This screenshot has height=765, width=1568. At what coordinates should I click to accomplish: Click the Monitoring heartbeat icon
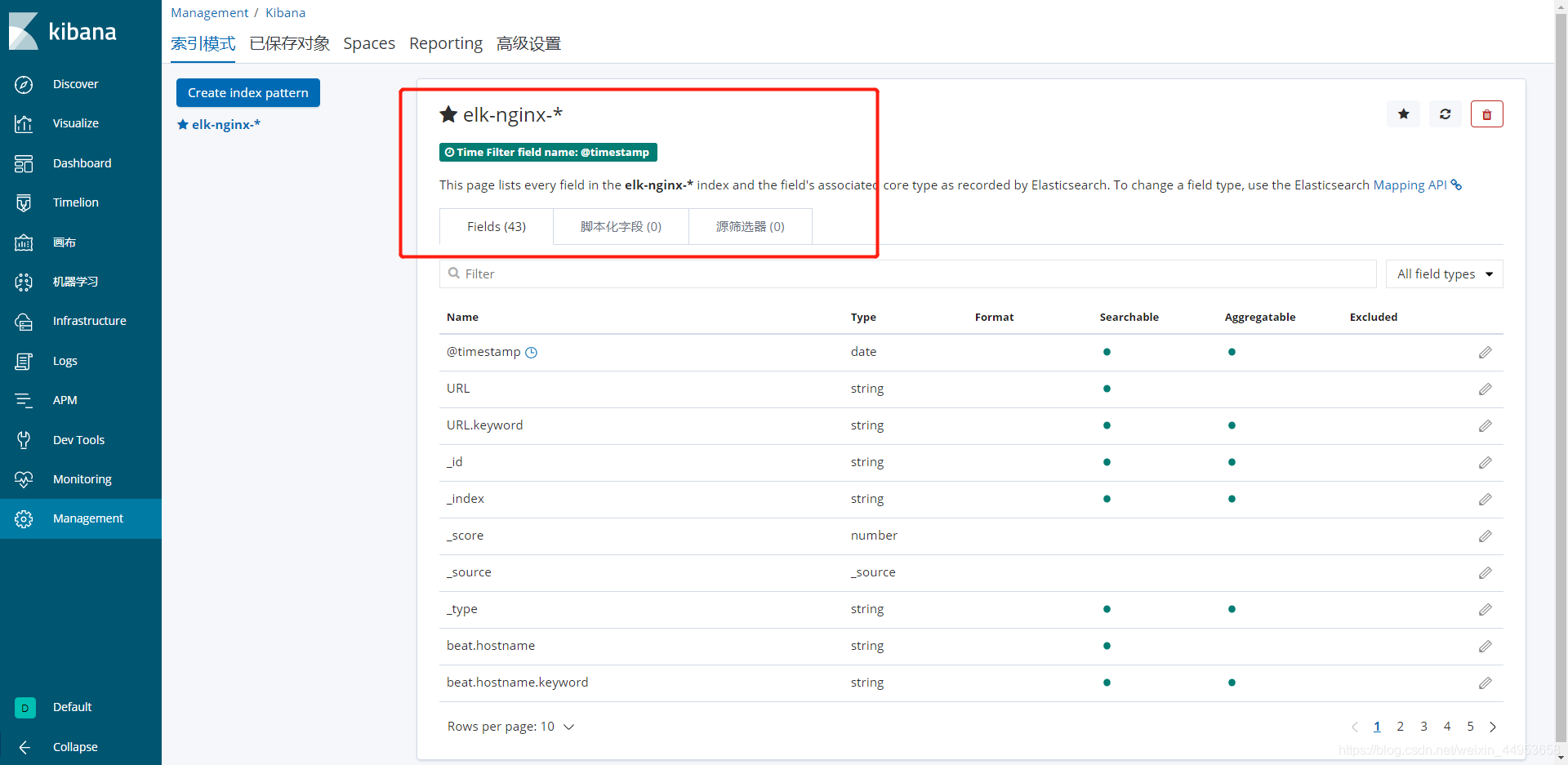click(x=24, y=479)
